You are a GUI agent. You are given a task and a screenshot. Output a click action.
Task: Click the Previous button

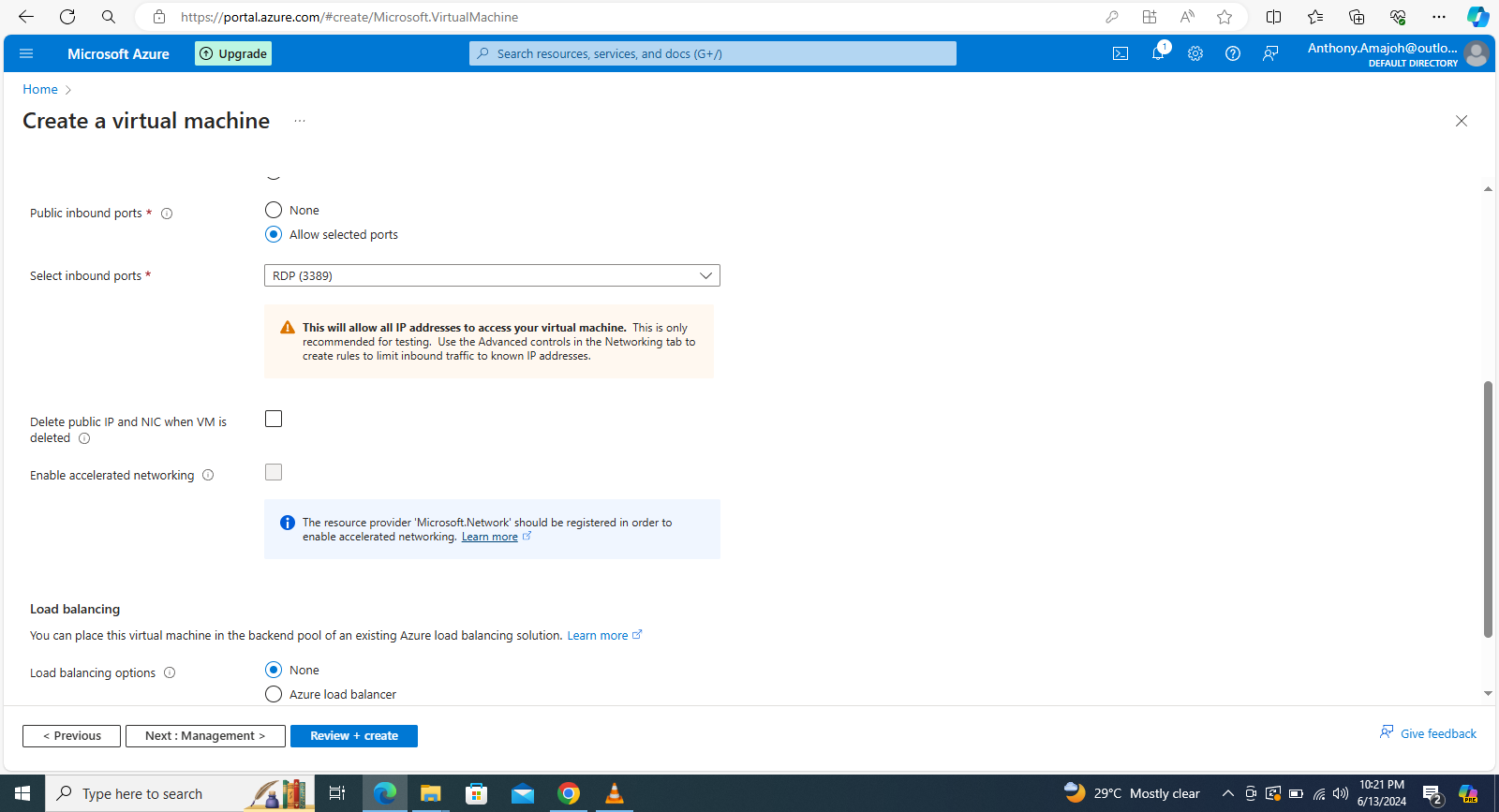coord(71,736)
